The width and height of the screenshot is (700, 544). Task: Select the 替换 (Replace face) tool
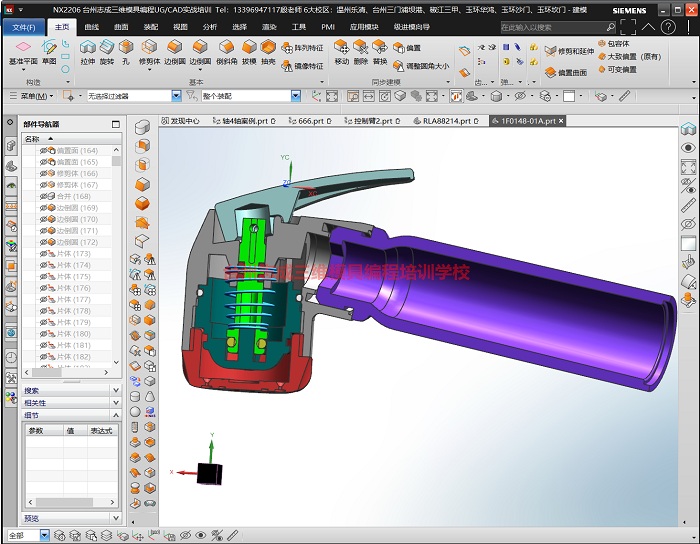coord(379,51)
